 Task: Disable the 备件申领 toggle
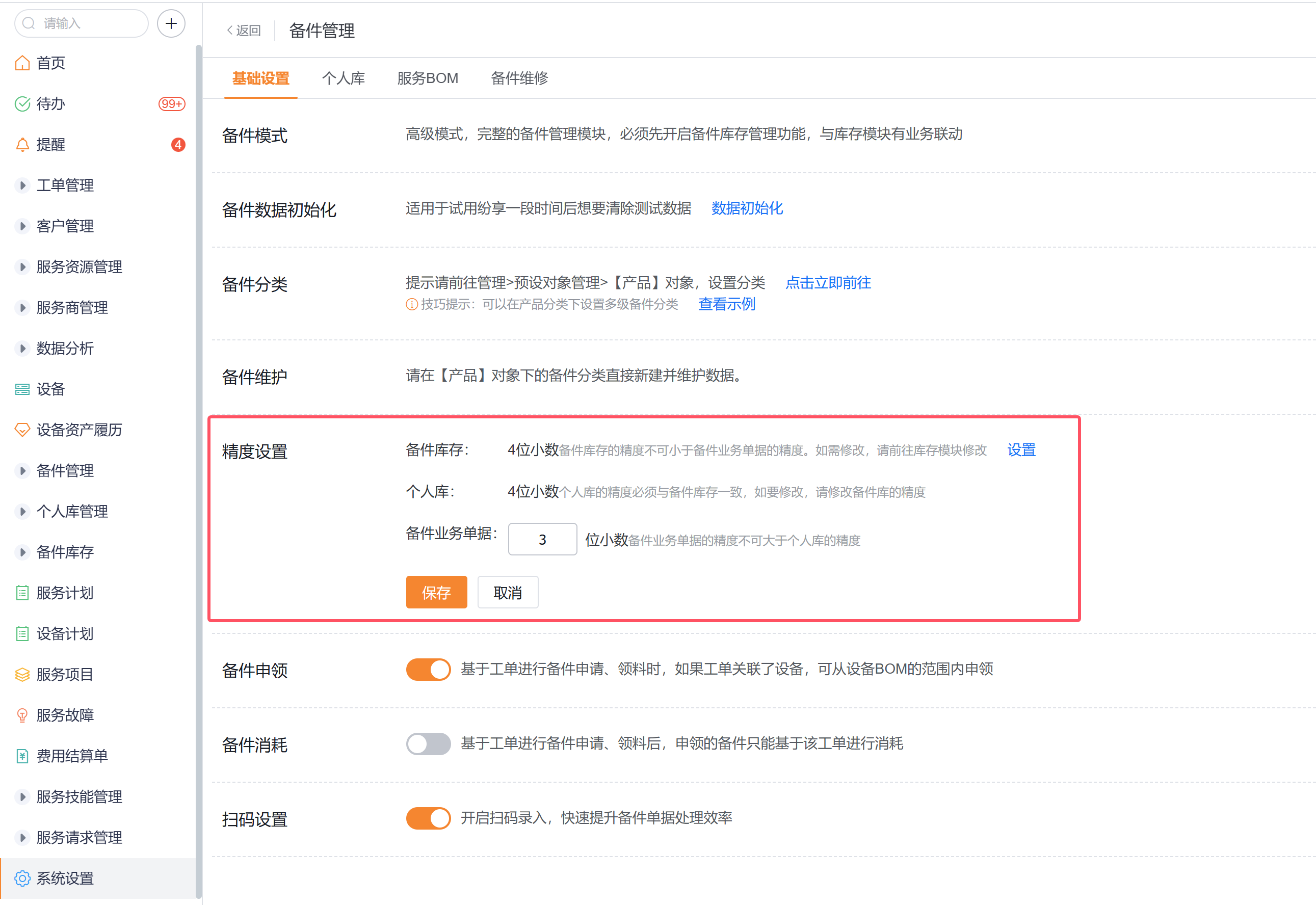coord(428,669)
